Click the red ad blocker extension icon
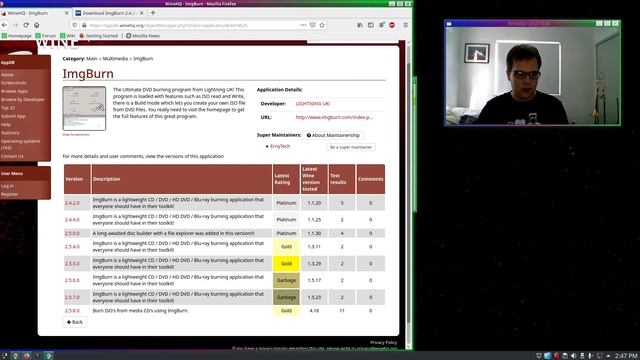Viewport: 640px width, 360px height. pyautogui.click(x=392, y=25)
